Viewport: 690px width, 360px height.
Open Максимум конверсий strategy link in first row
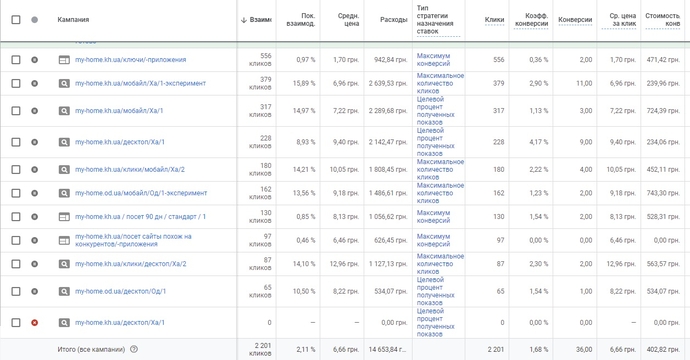[x=433, y=60]
